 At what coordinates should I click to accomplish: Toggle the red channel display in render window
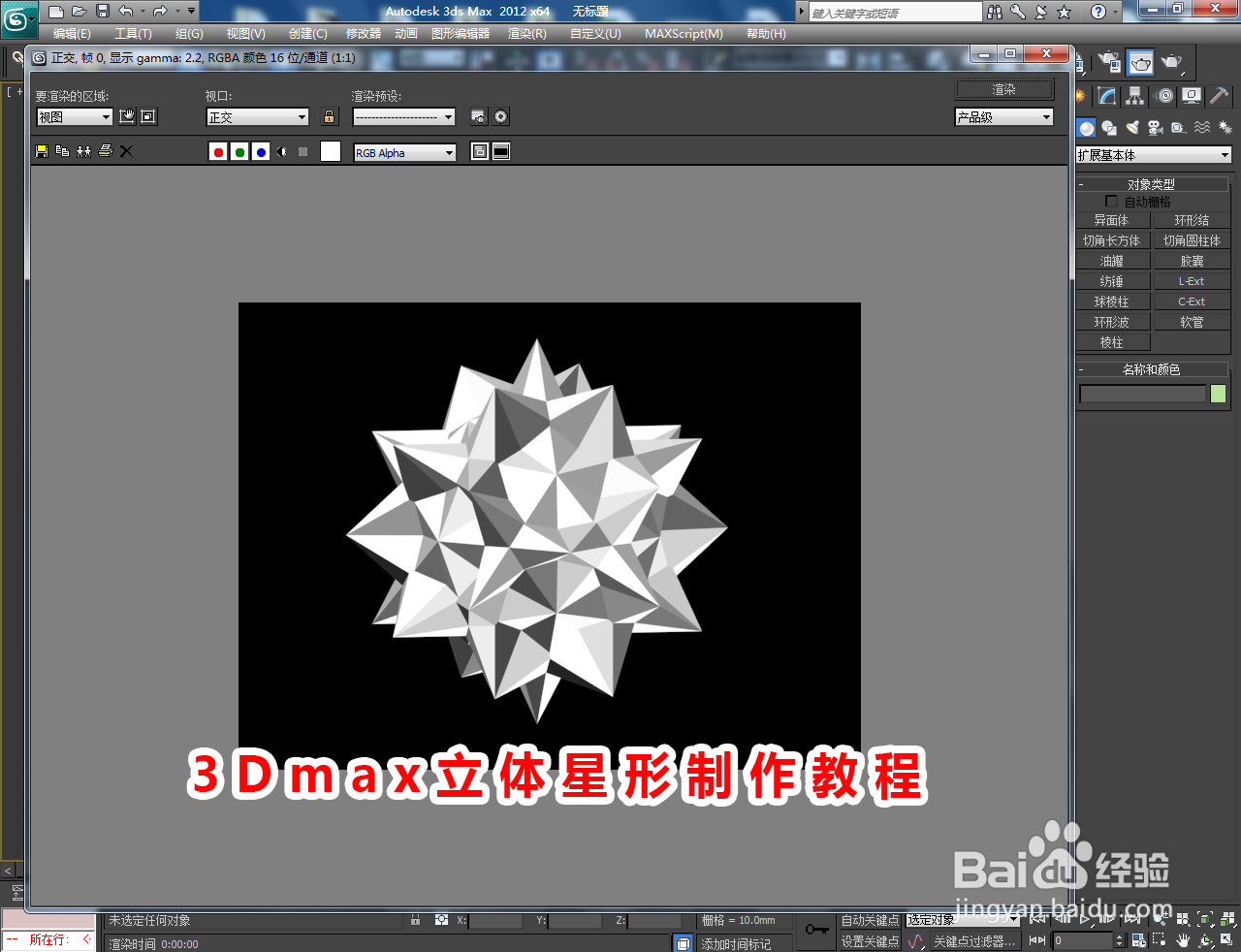tap(217, 151)
